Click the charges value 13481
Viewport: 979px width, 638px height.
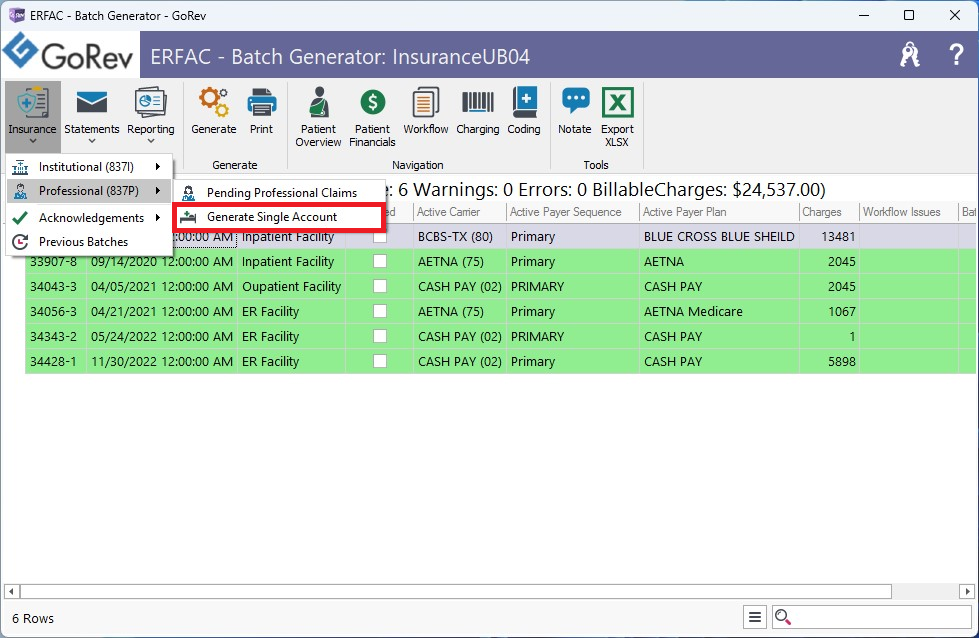(829, 237)
